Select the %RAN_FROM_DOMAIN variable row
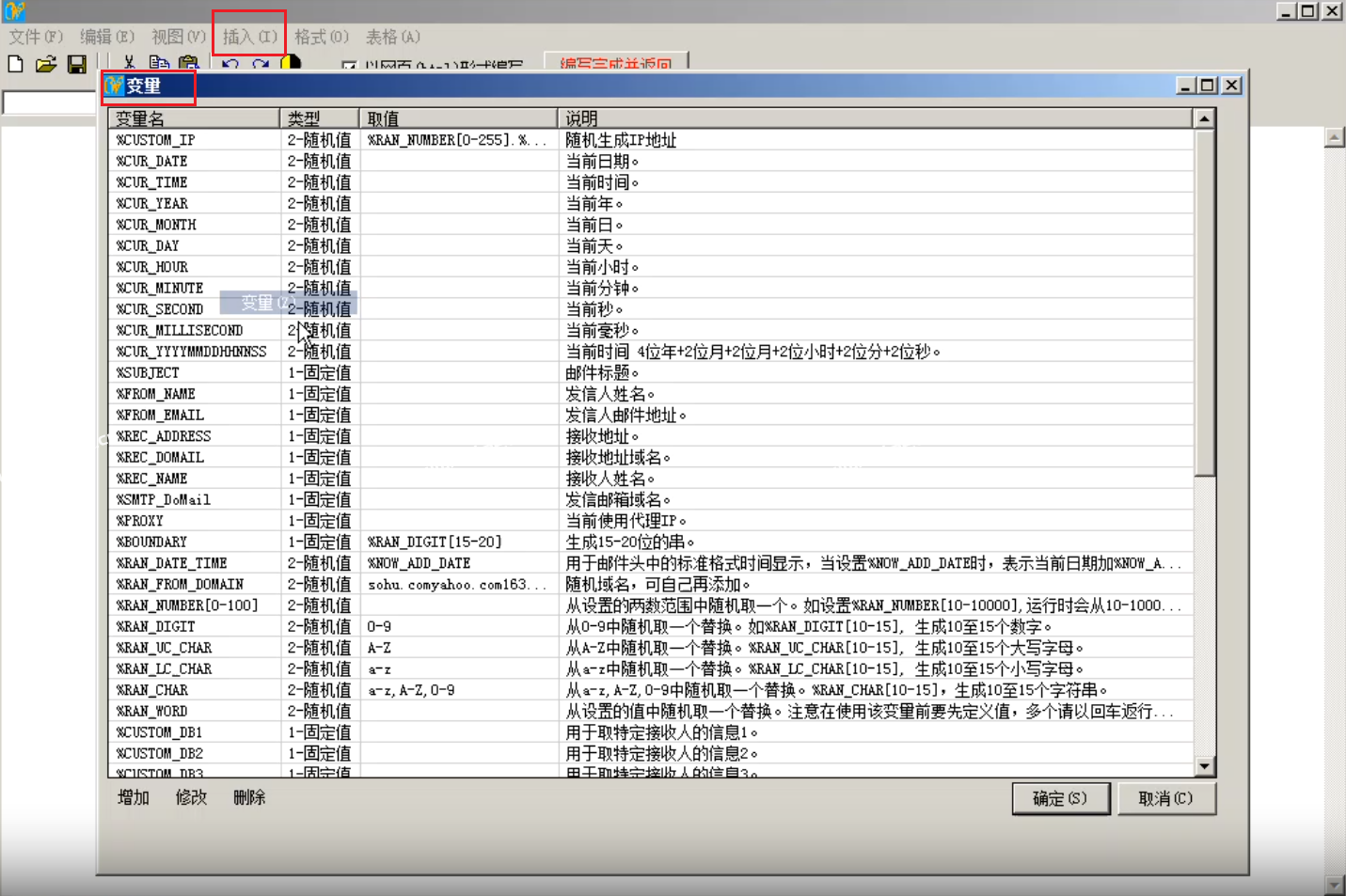This screenshot has width=1346, height=896. point(651,585)
